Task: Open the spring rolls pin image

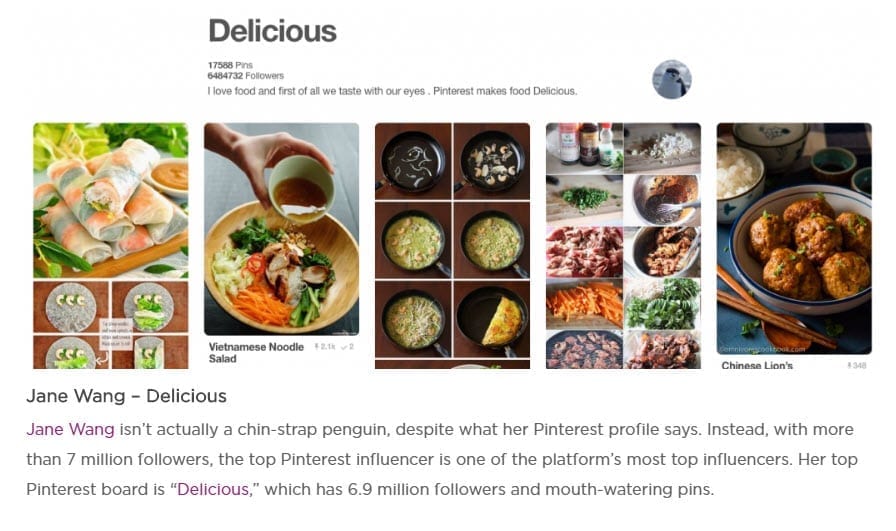Action: click(x=110, y=201)
